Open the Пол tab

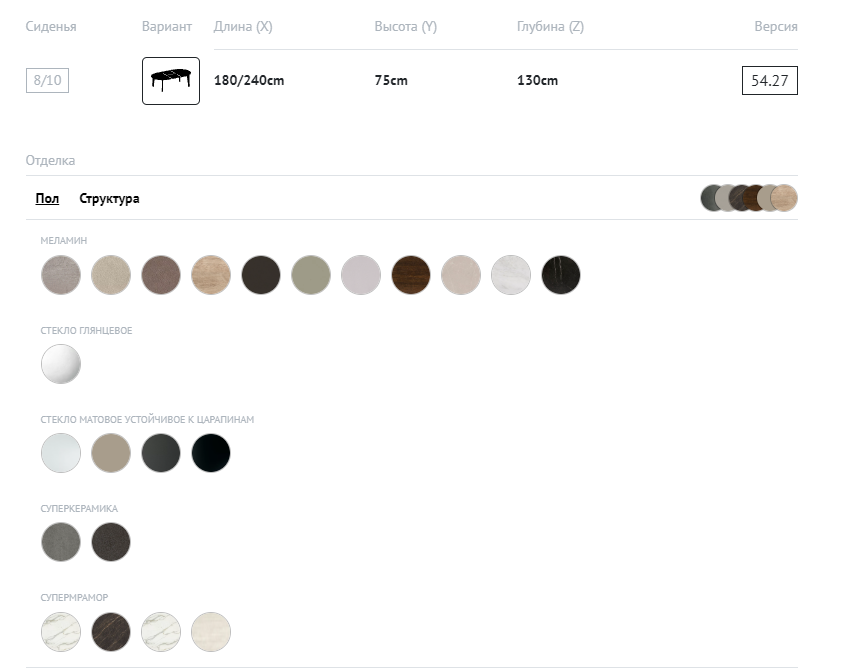click(x=47, y=199)
